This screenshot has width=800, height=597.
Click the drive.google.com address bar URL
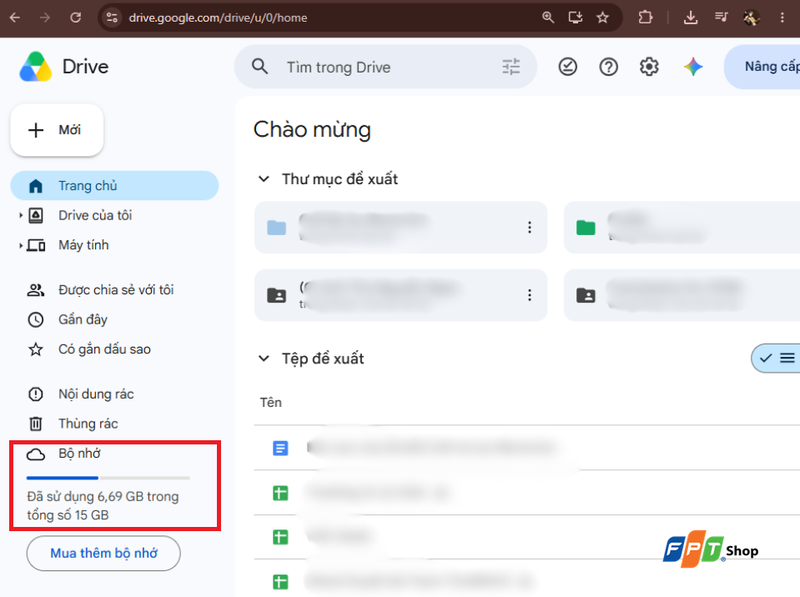click(218, 18)
